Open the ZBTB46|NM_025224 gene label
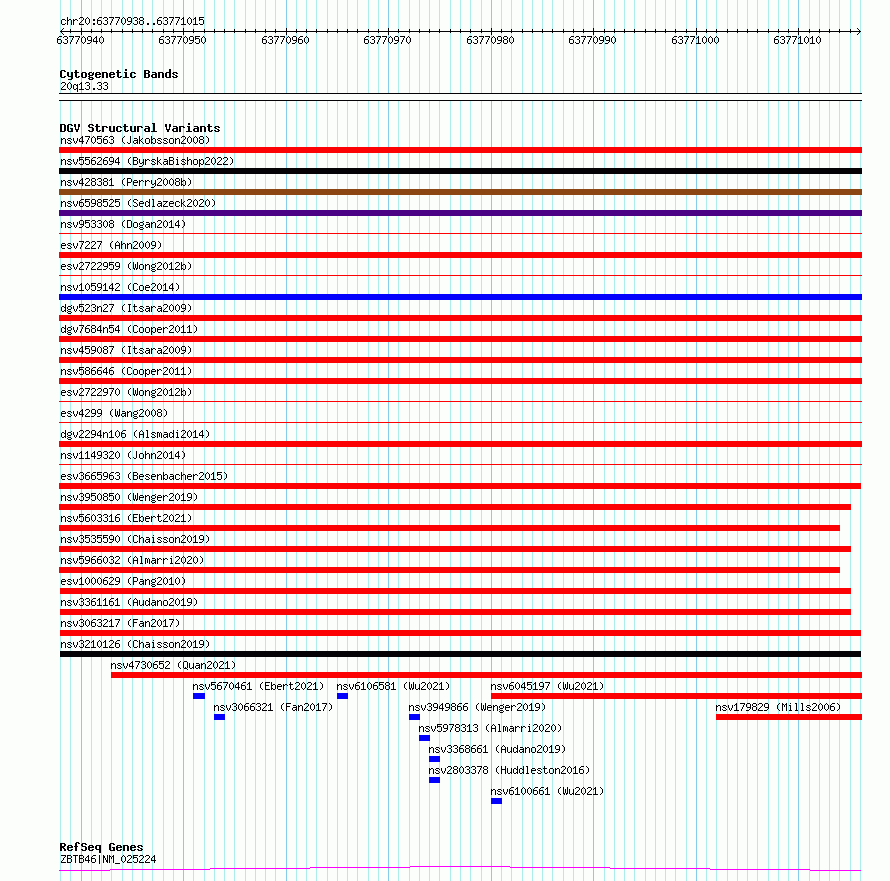Viewport: 890px width, 881px height. point(108,859)
